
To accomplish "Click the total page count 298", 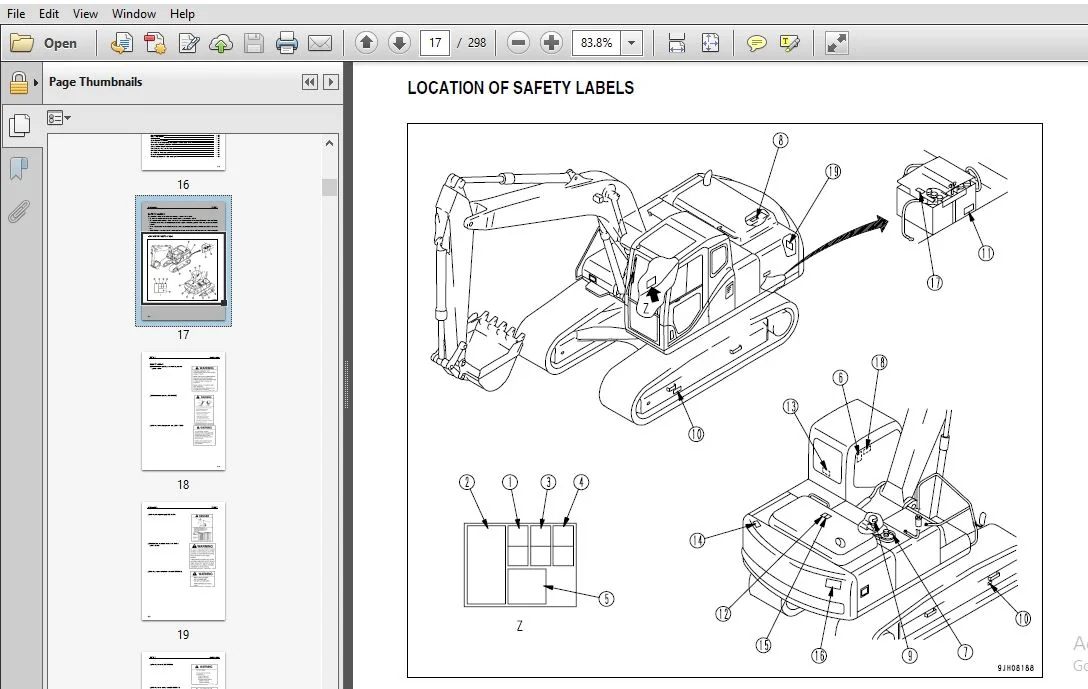I will coord(477,43).
